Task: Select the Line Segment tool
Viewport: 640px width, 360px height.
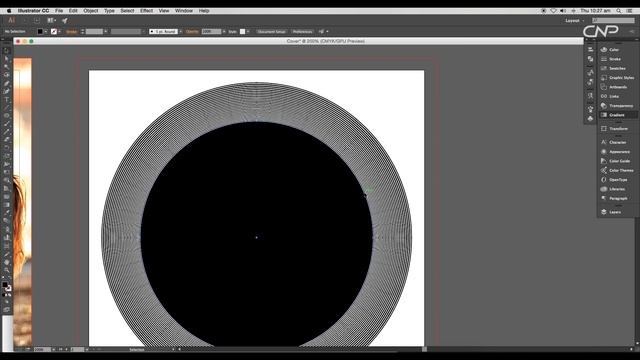Action: (x=6, y=108)
